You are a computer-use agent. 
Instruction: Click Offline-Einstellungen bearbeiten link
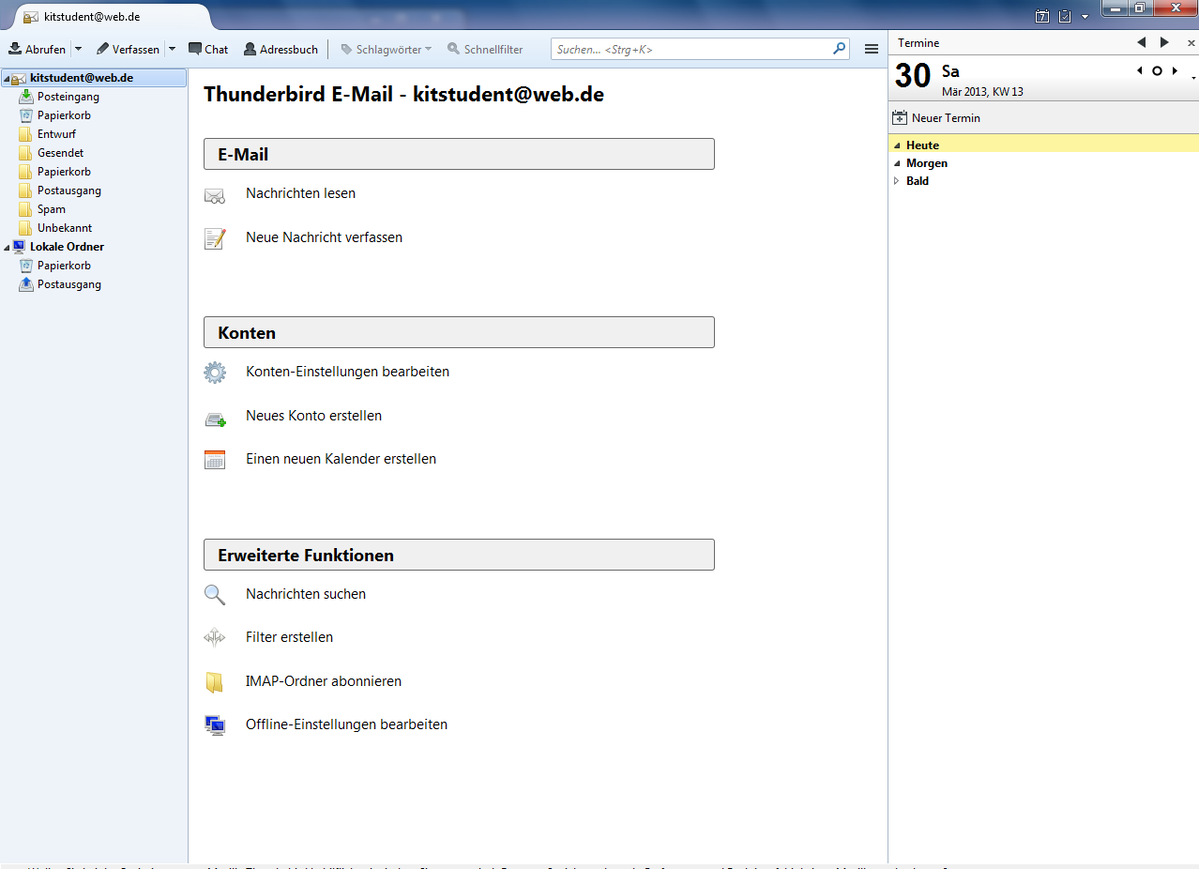coord(346,724)
